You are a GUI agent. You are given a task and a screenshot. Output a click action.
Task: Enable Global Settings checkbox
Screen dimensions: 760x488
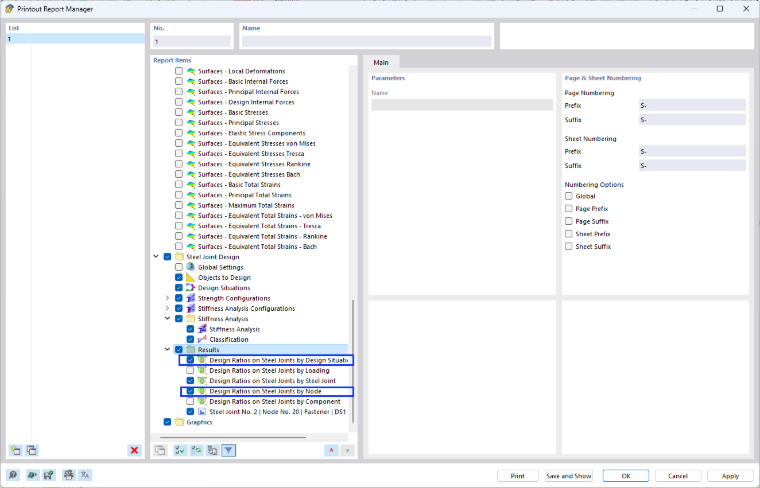(x=179, y=267)
